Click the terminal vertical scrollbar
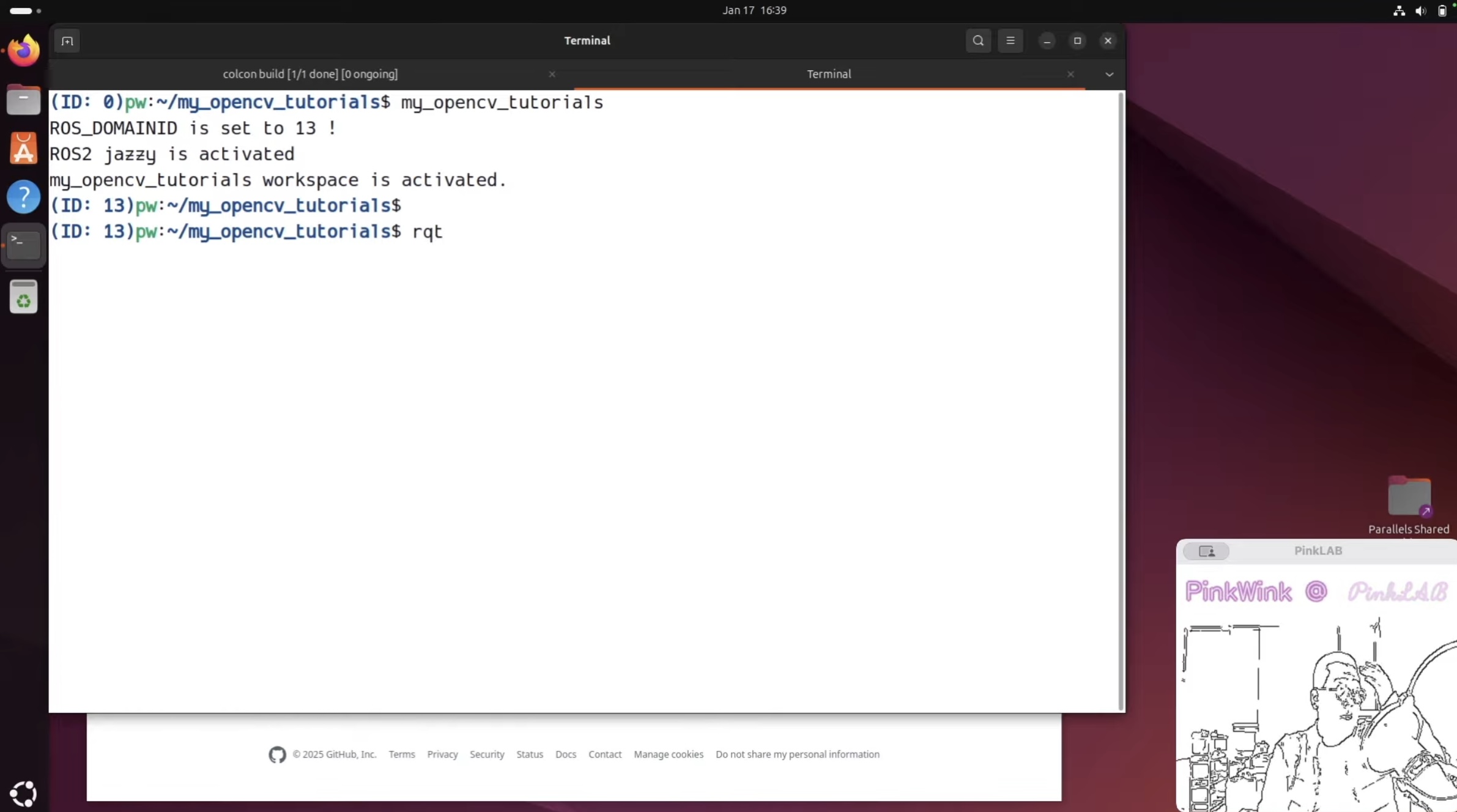The height and width of the screenshot is (812, 1457). pos(1121,400)
